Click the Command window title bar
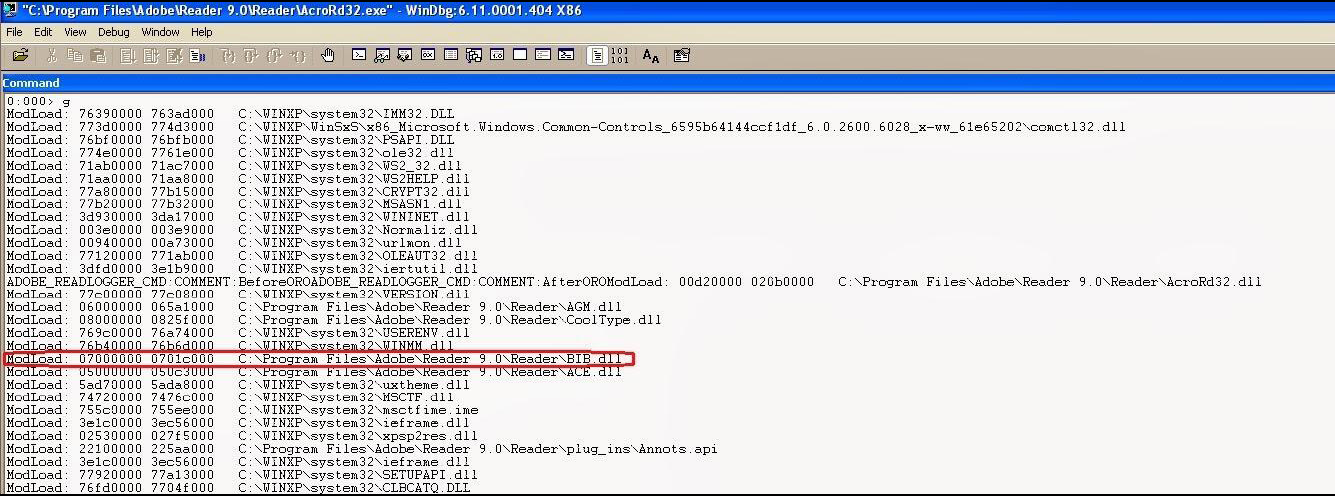Viewport: 1336px width, 496px height. point(667,83)
